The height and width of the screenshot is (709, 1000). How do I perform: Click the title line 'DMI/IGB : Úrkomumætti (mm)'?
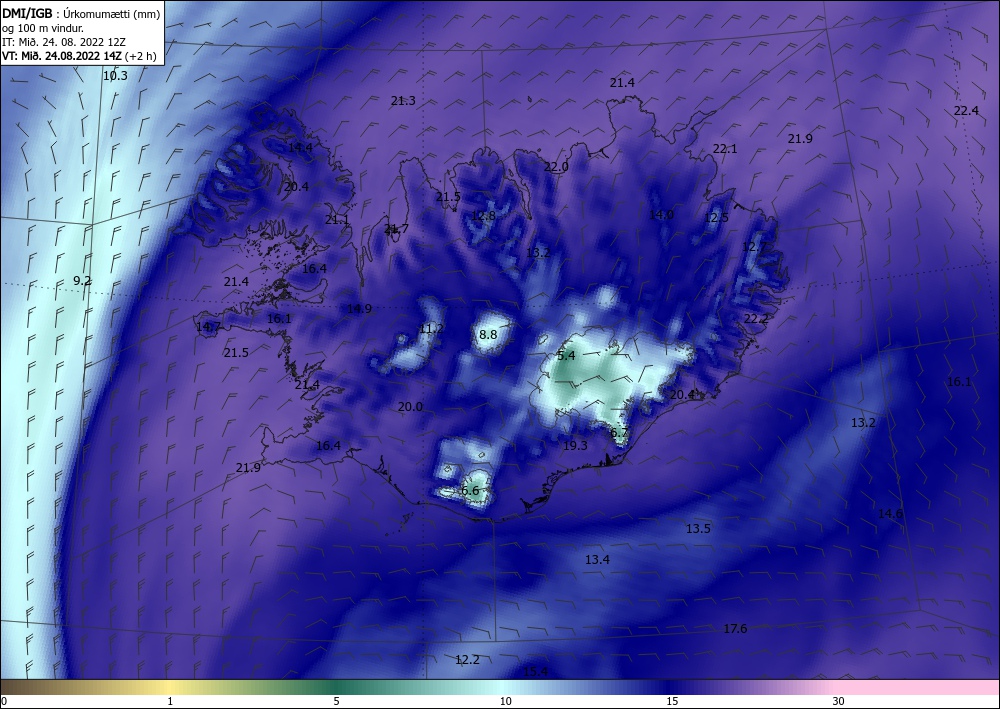tap(80, 14)
